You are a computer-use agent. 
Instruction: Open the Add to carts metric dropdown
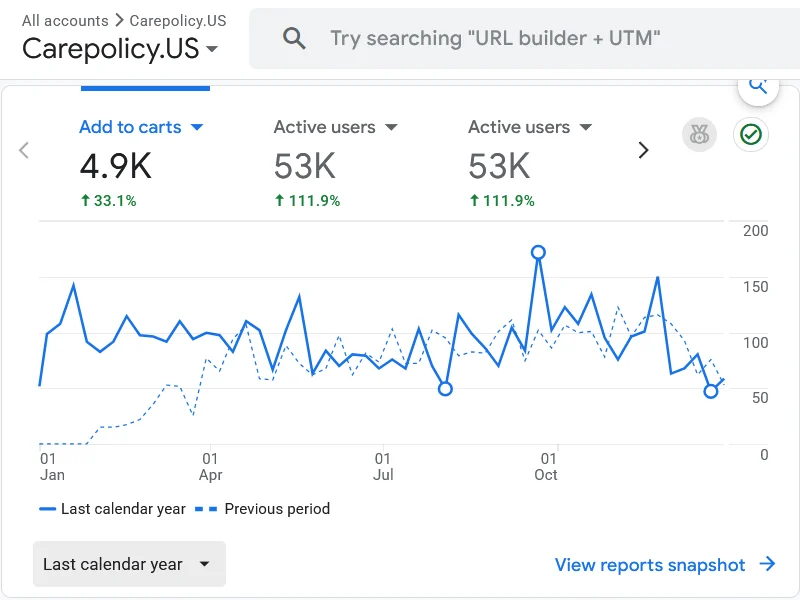click(141, 127)
